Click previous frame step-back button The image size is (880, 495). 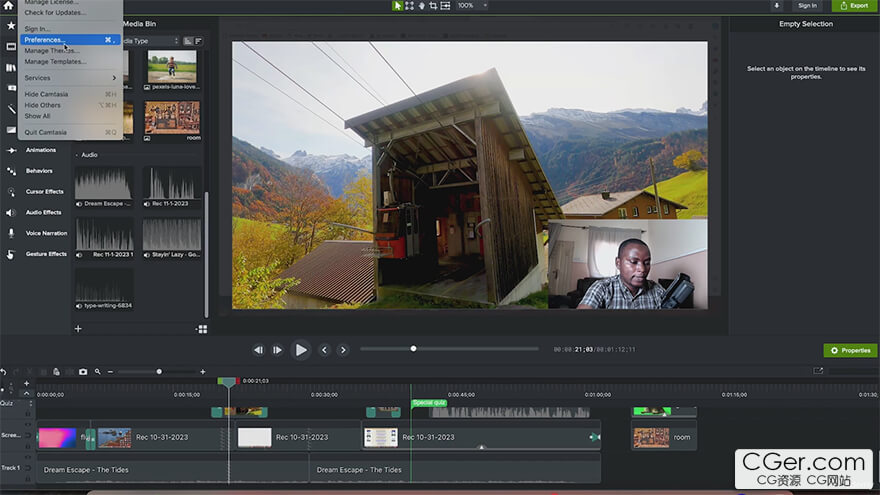point(258,350)
